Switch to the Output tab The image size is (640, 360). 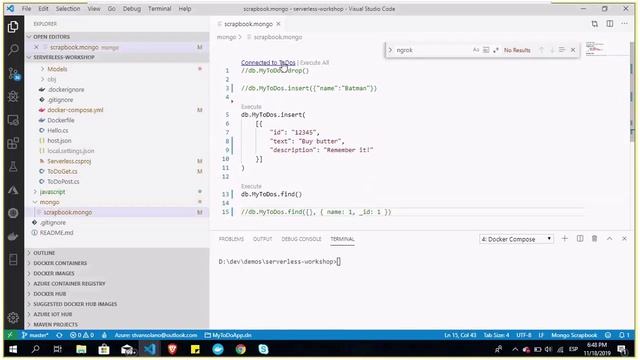coord(262,239)
